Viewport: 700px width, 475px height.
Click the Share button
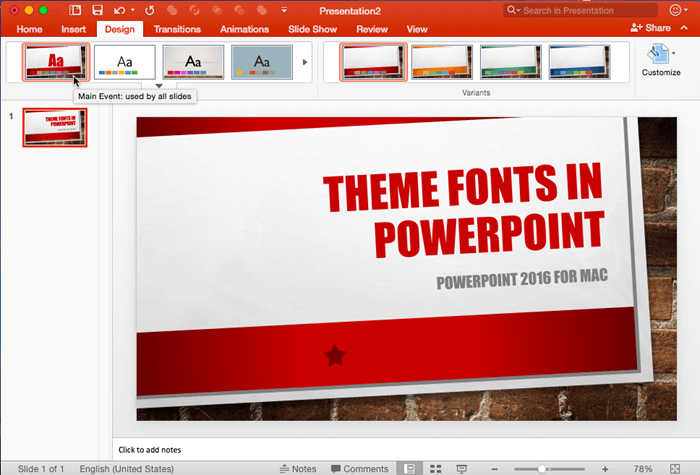tap(650, 28)
